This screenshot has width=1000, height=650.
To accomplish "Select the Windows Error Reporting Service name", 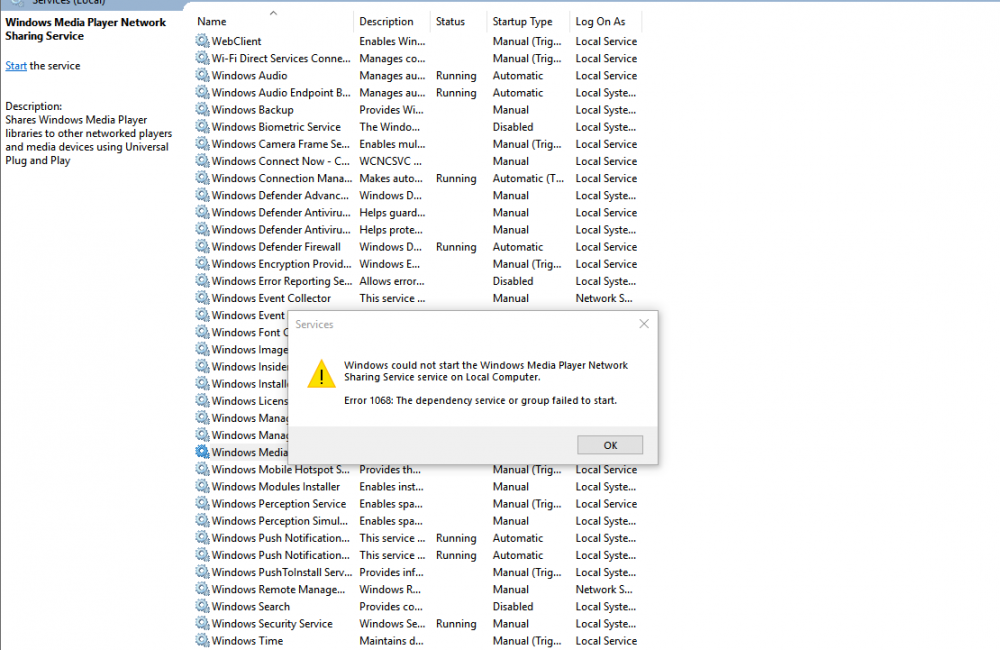I will [282, 281].
